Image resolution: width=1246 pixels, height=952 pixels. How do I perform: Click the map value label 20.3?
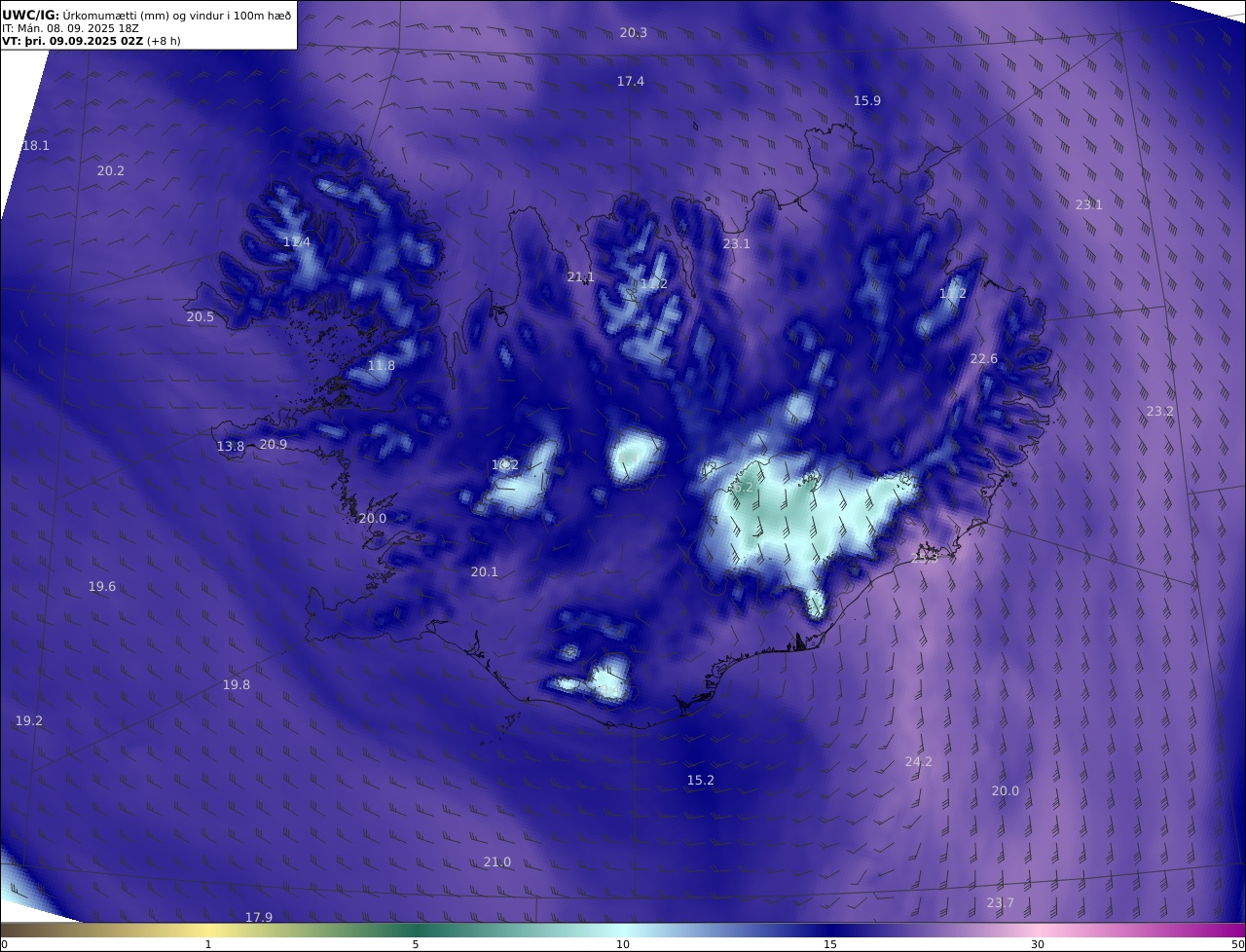click(x=633, y=32)
